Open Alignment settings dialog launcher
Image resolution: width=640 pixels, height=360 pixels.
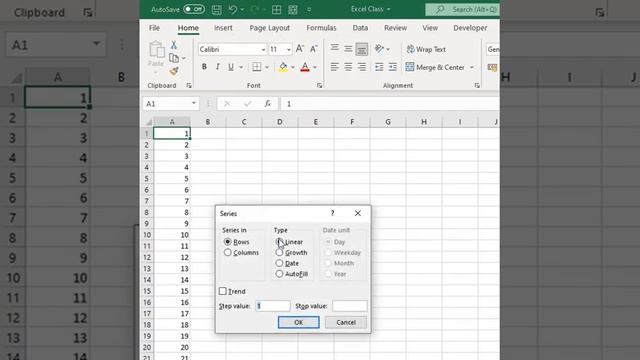point(477,85)
